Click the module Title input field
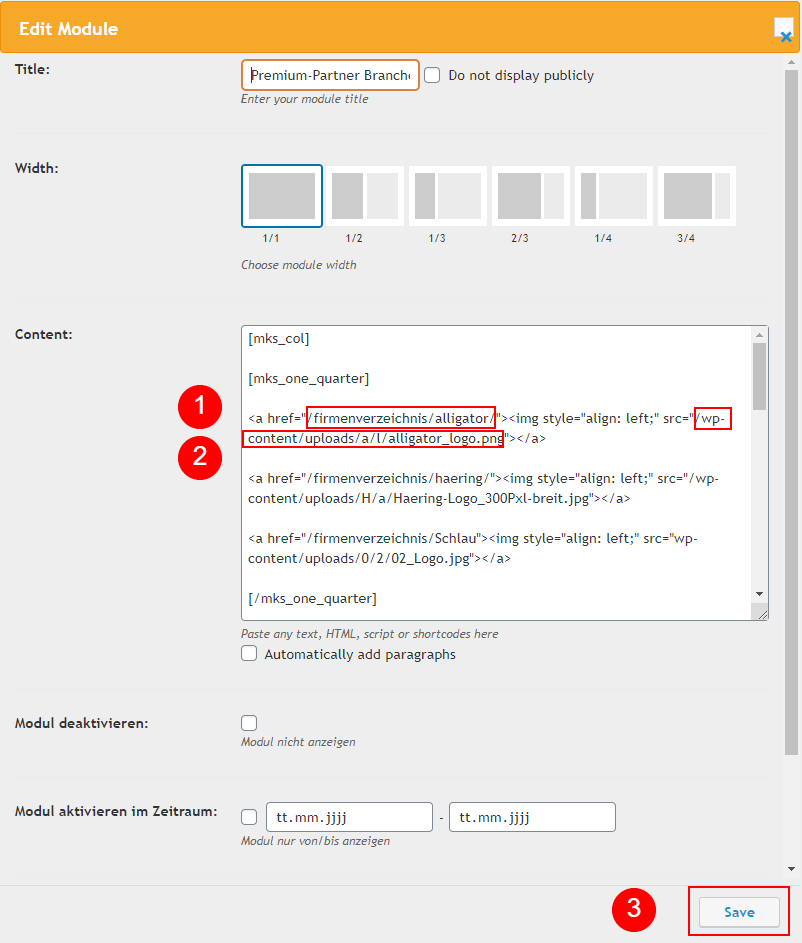Image resolution: width=802 pixels, height=943 pixels. coord(330,75)
